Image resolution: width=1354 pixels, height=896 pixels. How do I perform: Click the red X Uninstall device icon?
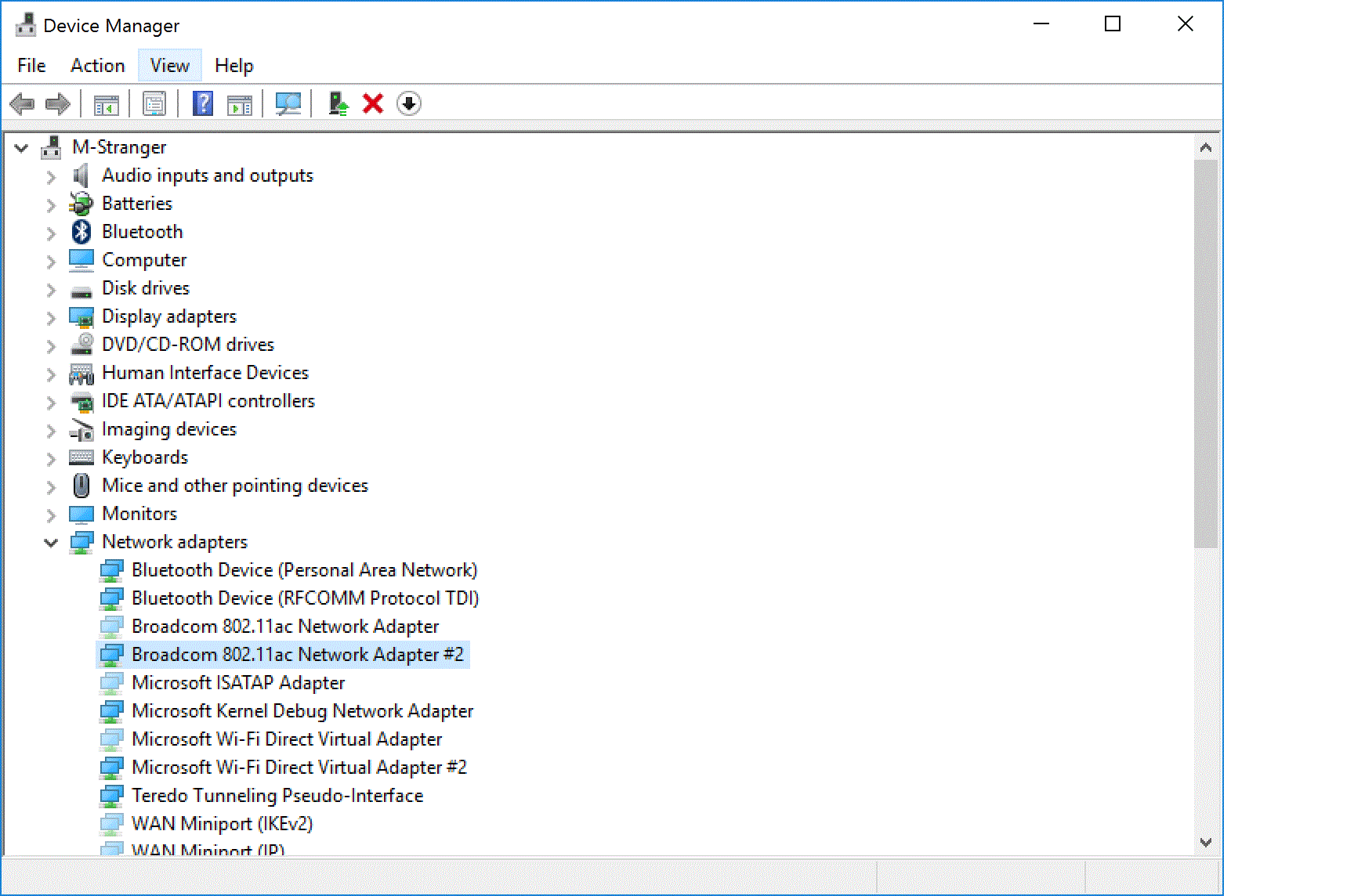(373, 103)
